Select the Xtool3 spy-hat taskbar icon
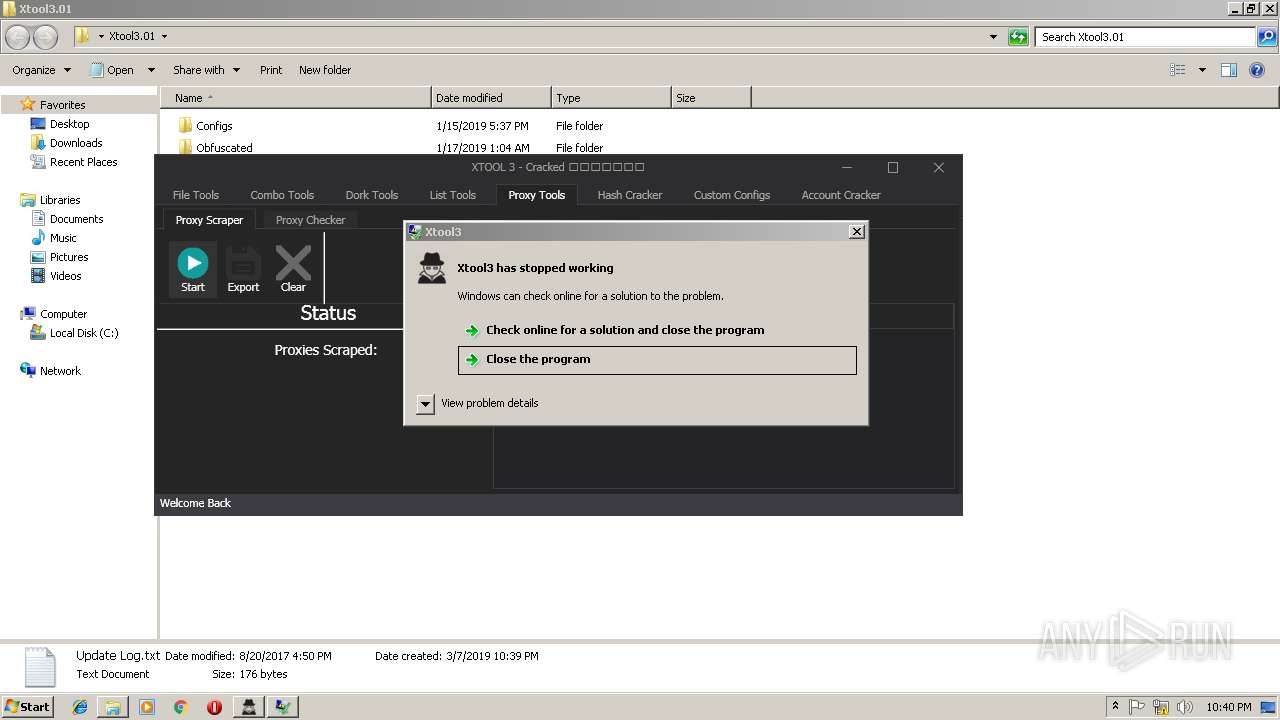 249,707
